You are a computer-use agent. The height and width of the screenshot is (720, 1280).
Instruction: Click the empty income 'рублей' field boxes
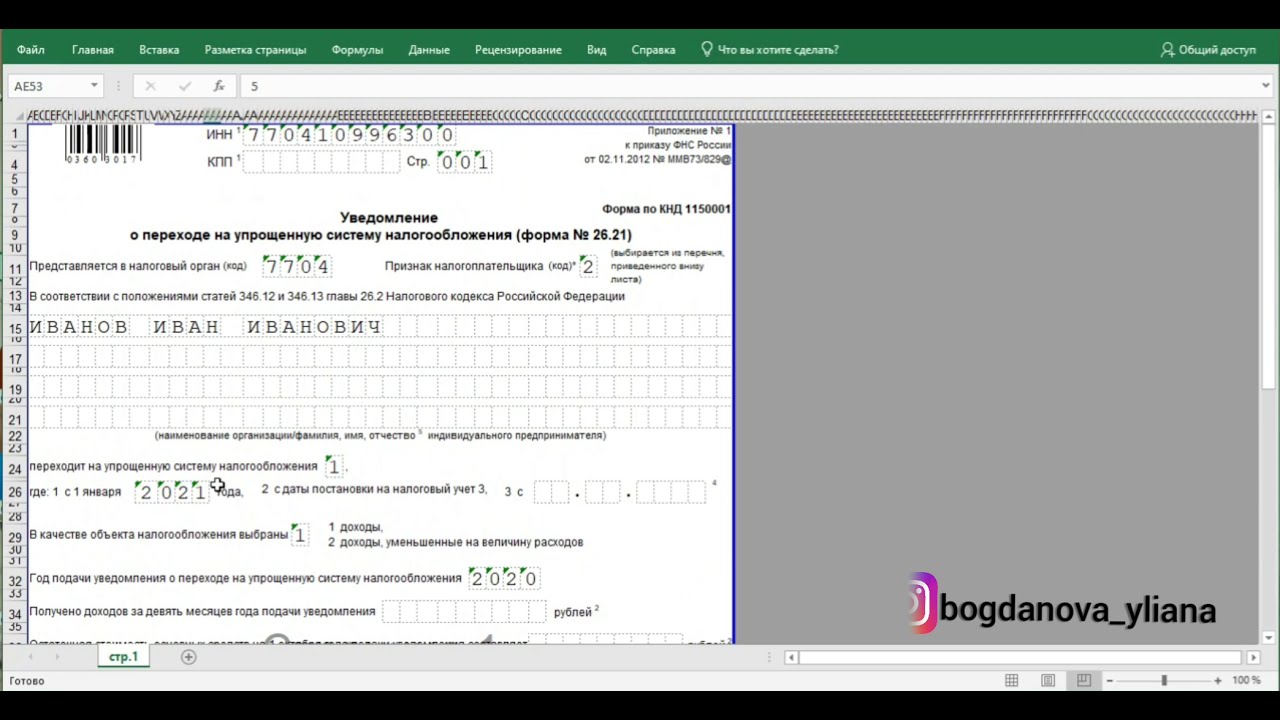tap(464, 611)
